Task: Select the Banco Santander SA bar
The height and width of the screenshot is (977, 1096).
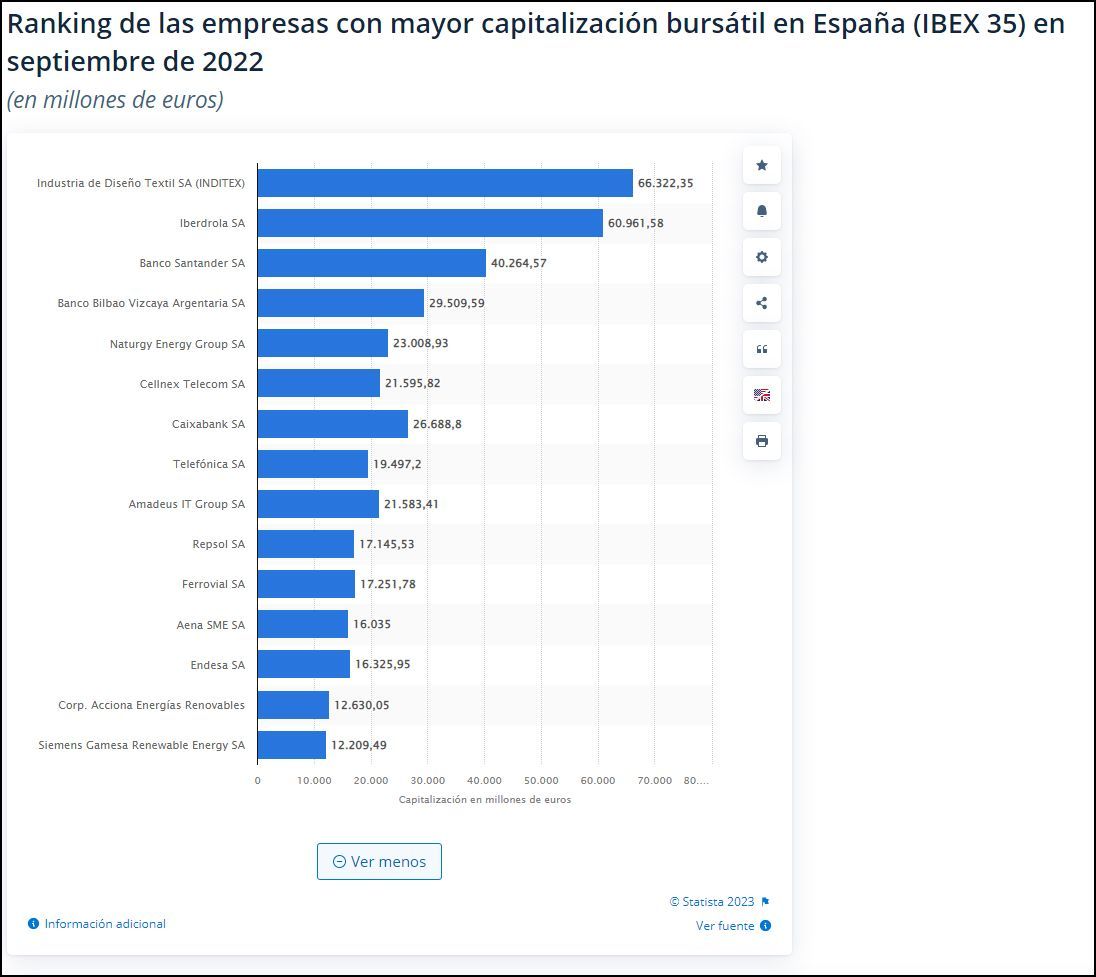Action: [371, 263]
